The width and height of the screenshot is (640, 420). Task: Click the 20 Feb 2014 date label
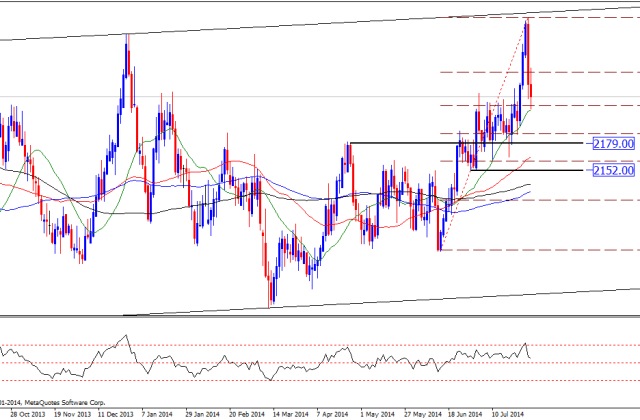pos(247,414)
